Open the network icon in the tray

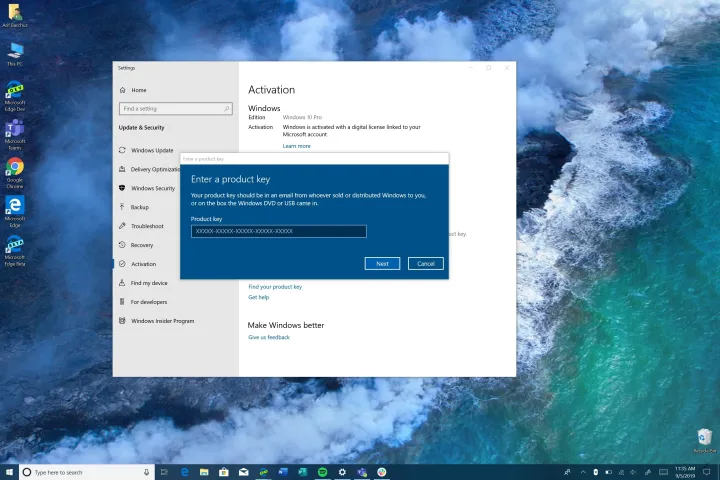tap(621, 472)
